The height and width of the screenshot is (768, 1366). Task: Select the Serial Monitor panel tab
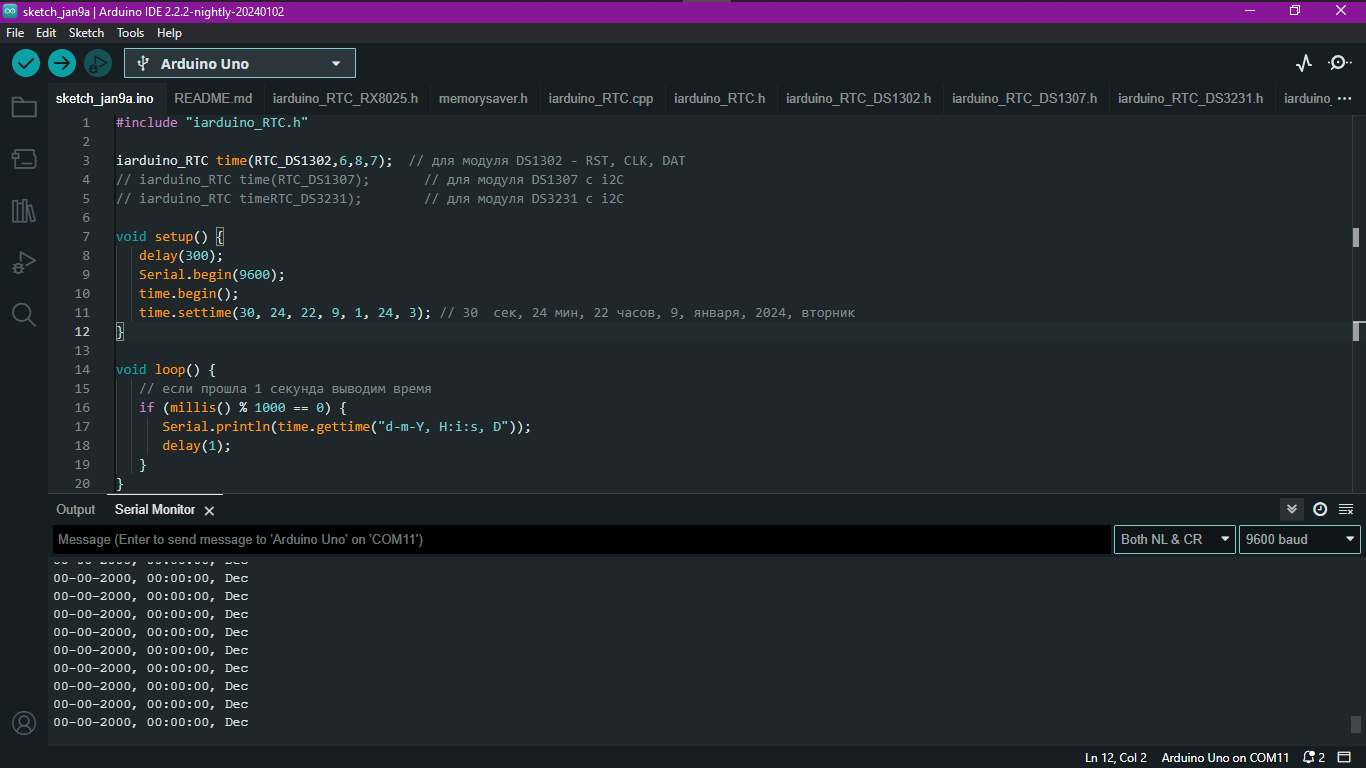point(155,509)
